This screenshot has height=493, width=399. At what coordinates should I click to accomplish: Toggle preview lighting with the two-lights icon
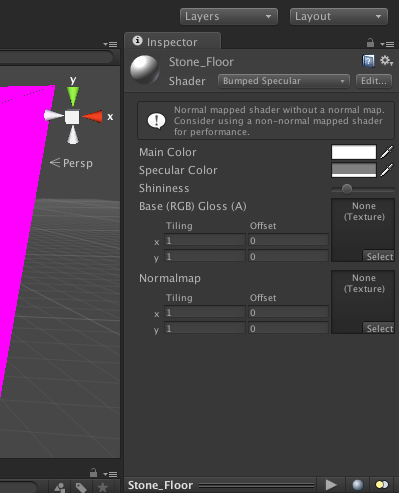pyautogui.click(x=382, y=484)
